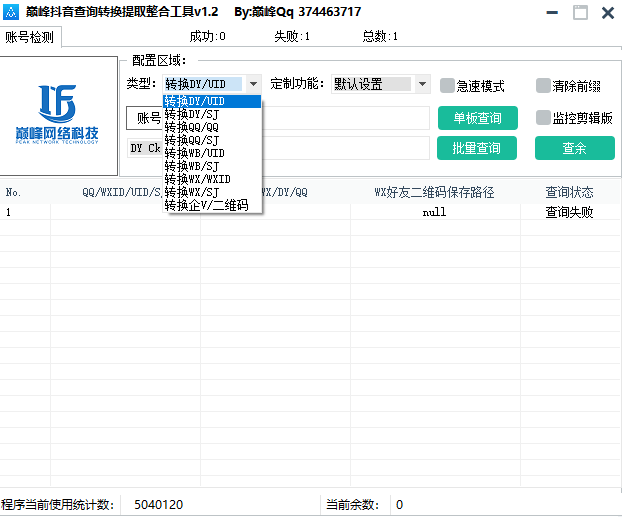Check the 监控剪辑版 option

click(543, 117)
